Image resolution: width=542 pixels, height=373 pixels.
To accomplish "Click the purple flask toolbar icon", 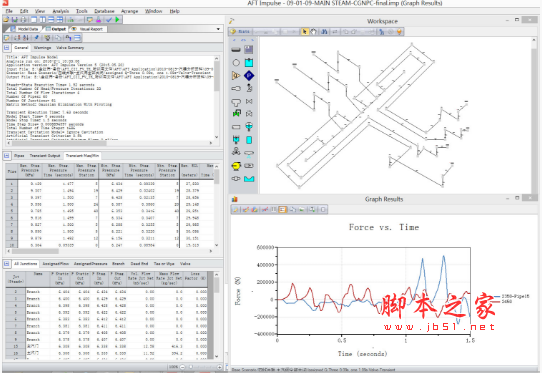I will (99, 20).
